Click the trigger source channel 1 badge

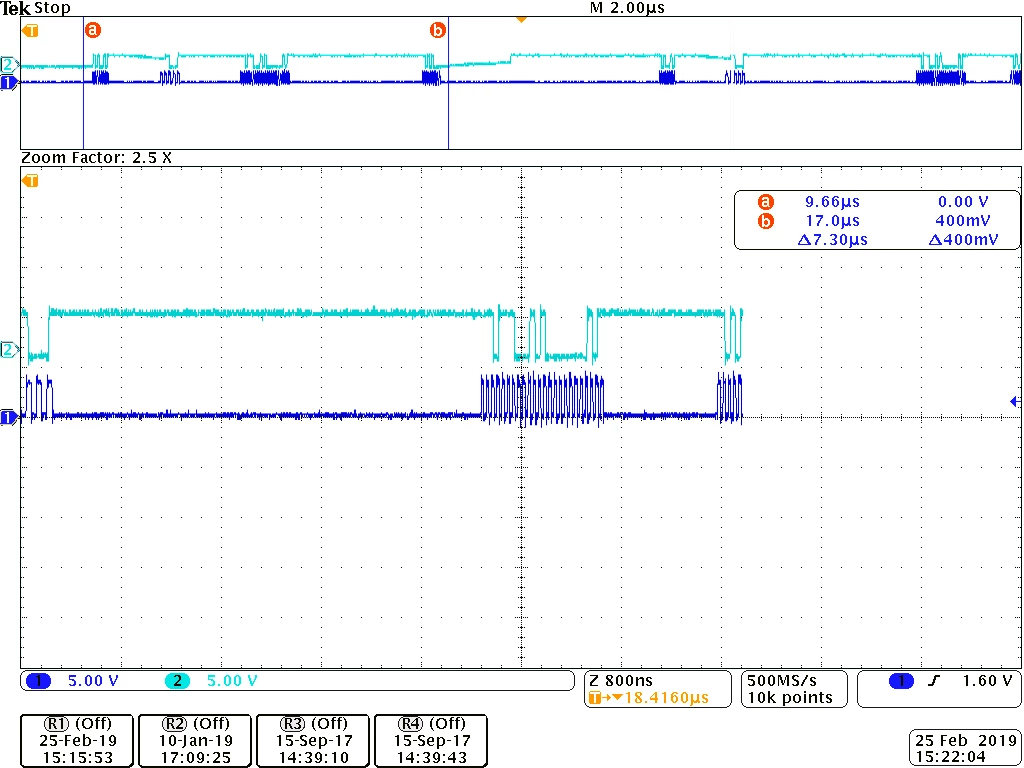click(x=901, y=681)
